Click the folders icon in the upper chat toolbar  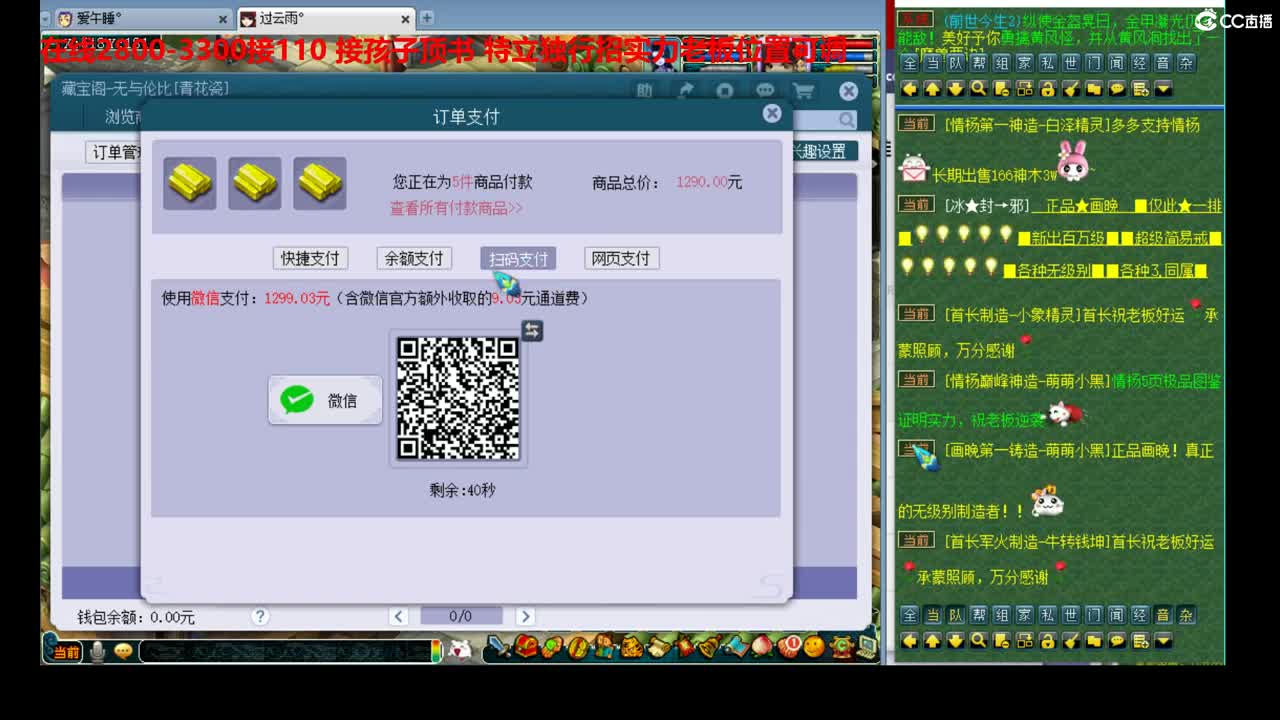click(x=1093, y=88)
